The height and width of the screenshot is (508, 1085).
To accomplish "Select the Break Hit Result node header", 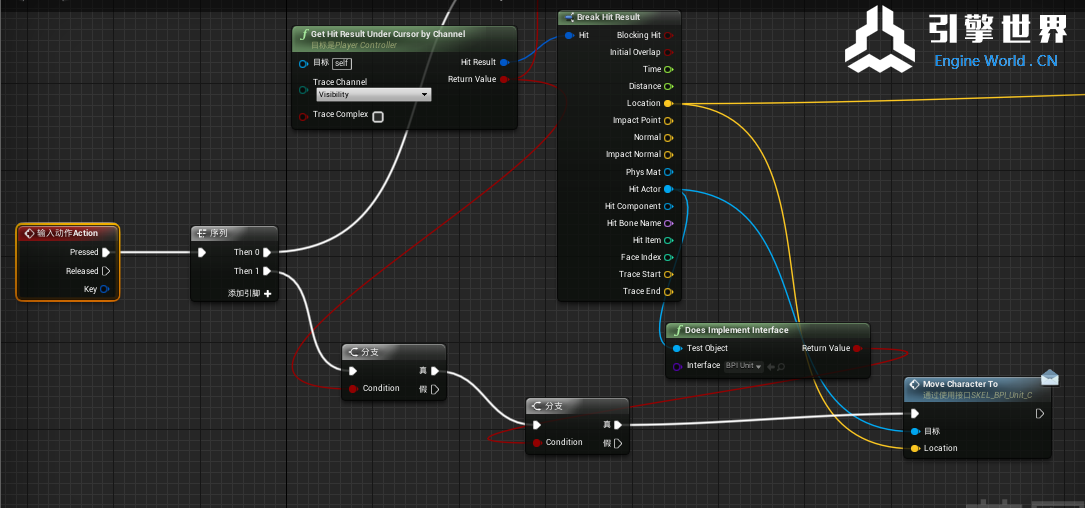I will tap(608, 17).
